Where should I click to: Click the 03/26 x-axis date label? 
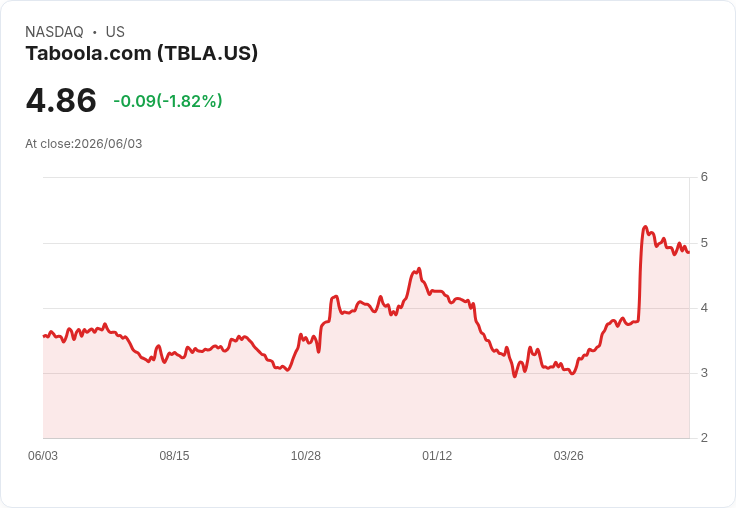coord(568,455)
